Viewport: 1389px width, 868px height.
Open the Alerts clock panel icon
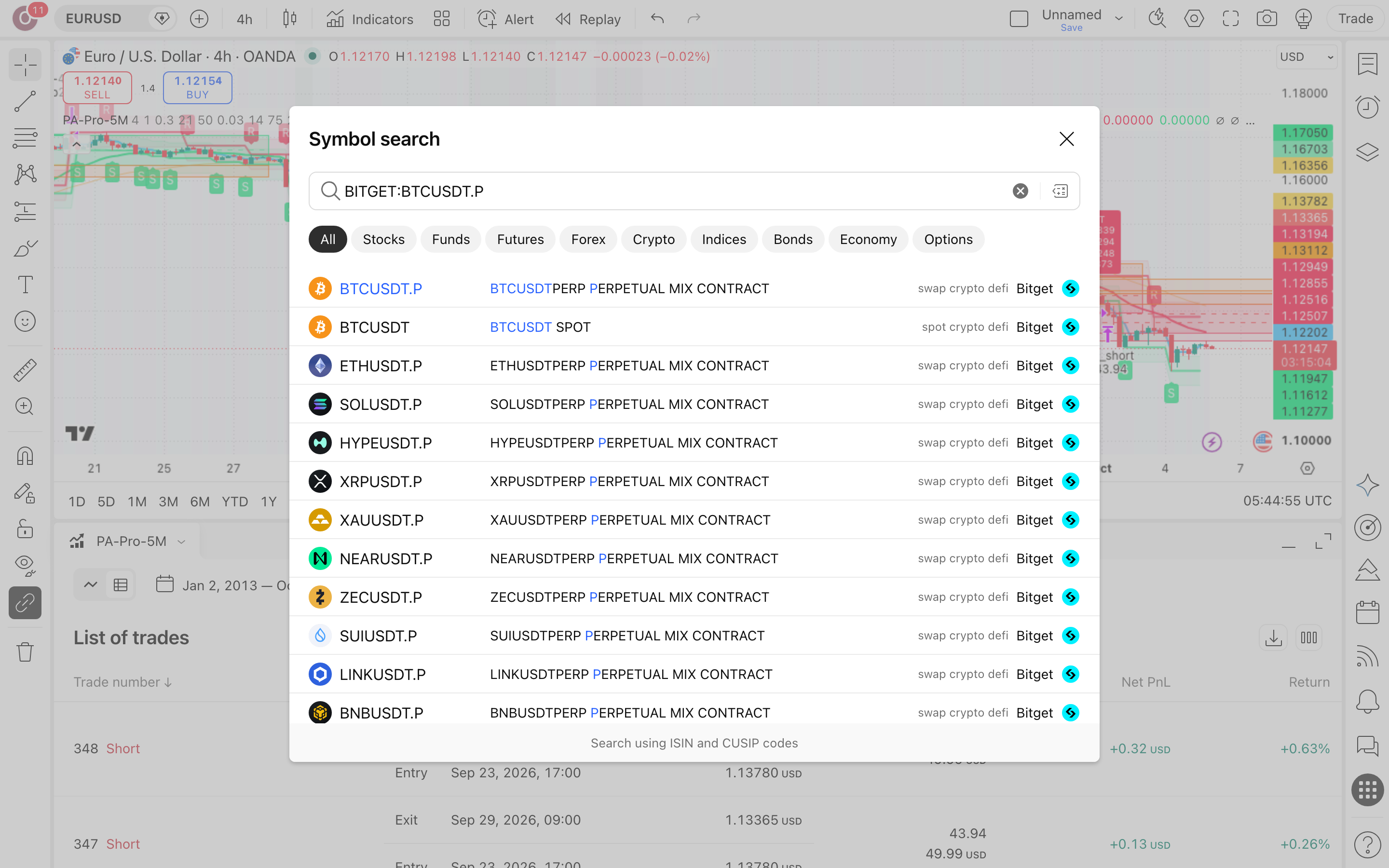tap(1368, 108)
